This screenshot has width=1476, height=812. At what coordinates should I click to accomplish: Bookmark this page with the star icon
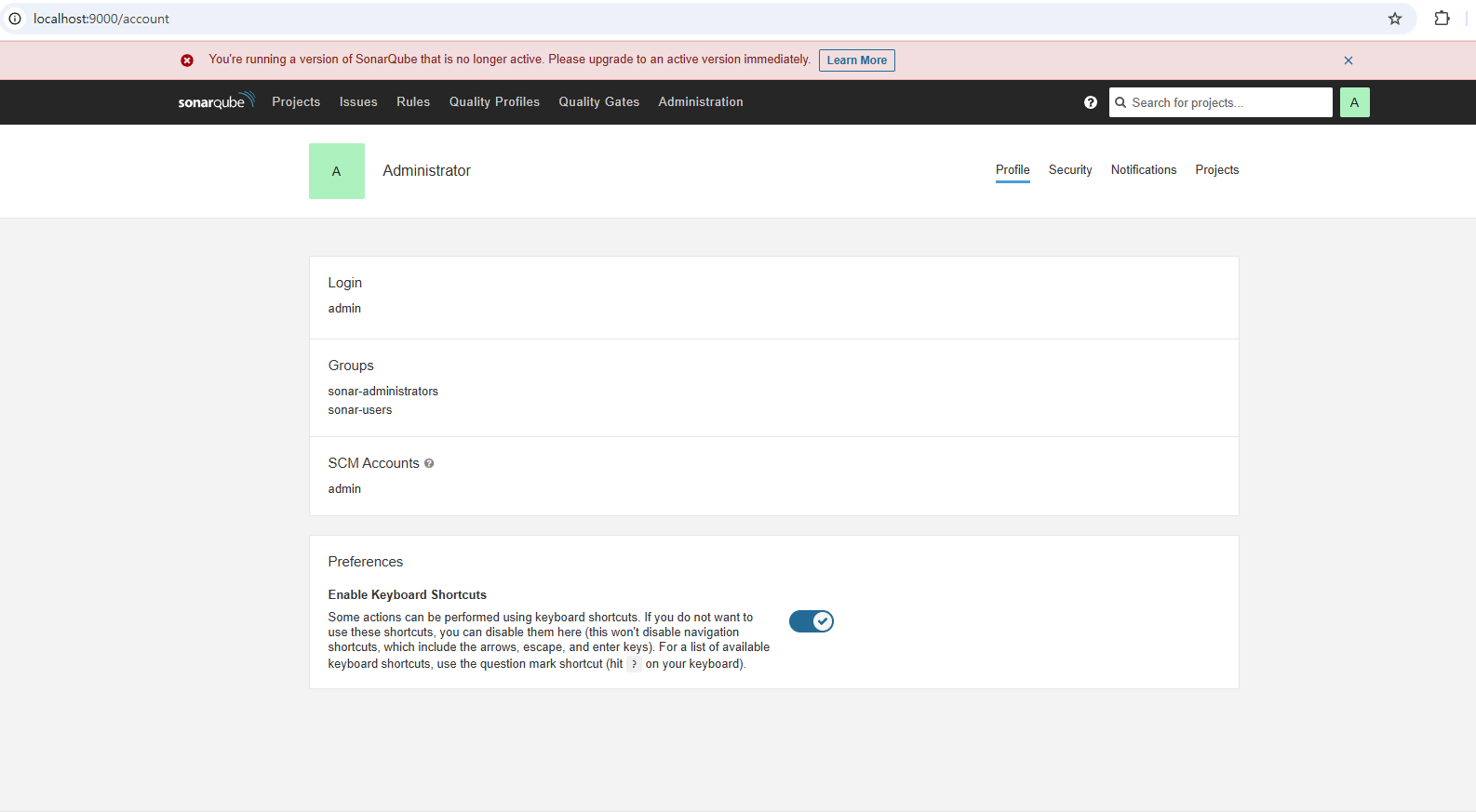[1394, 19]
